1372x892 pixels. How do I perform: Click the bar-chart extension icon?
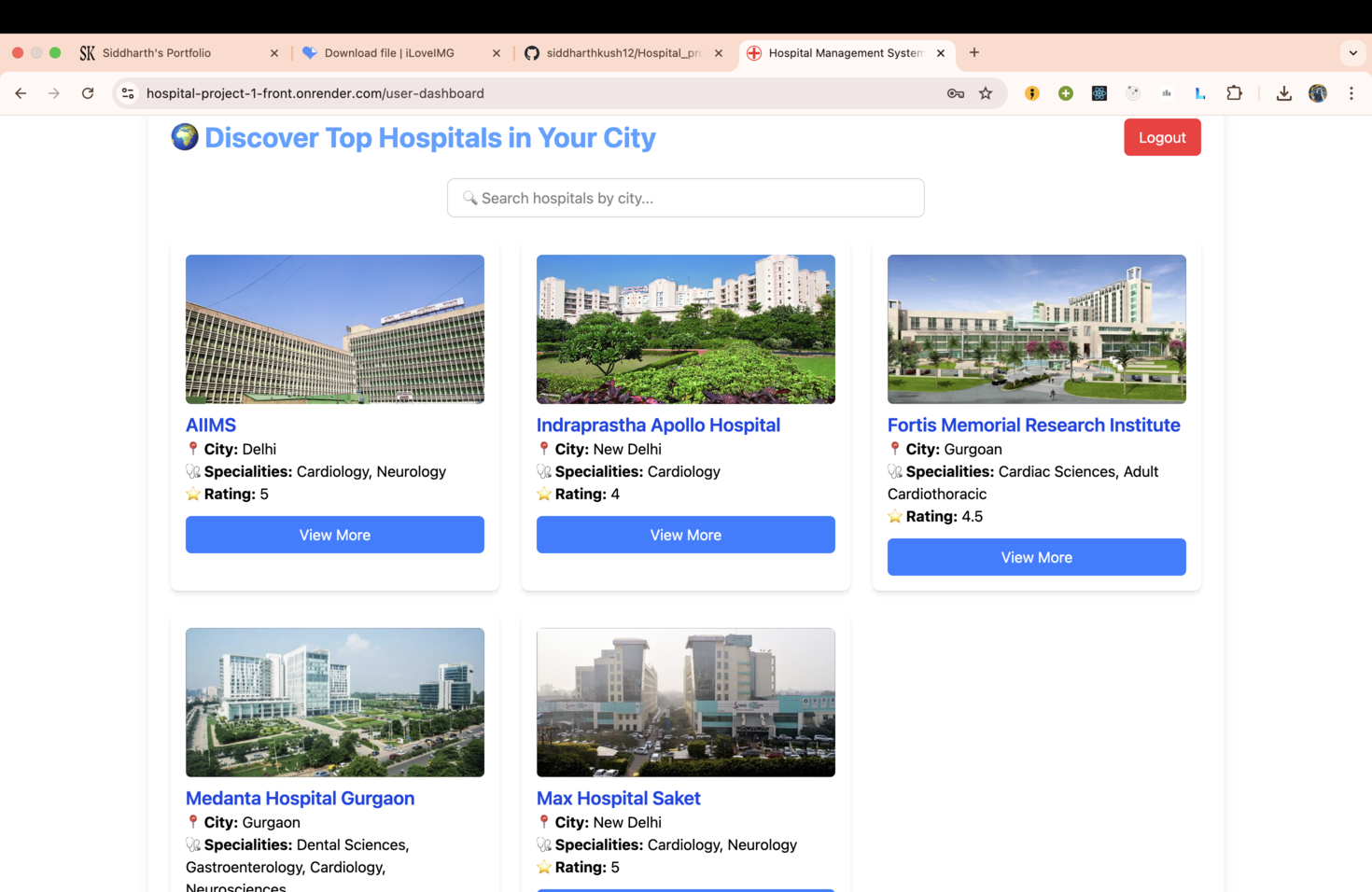click(x=1167, y=93)
